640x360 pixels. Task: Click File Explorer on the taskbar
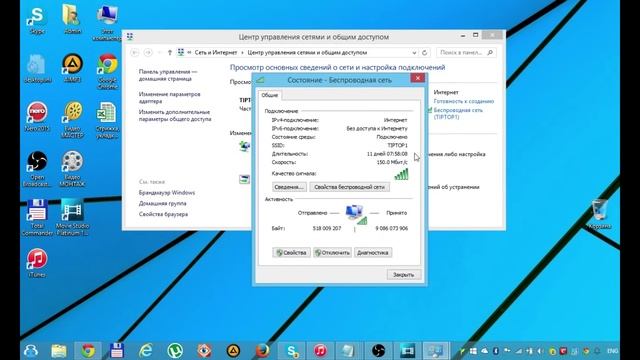59,351
